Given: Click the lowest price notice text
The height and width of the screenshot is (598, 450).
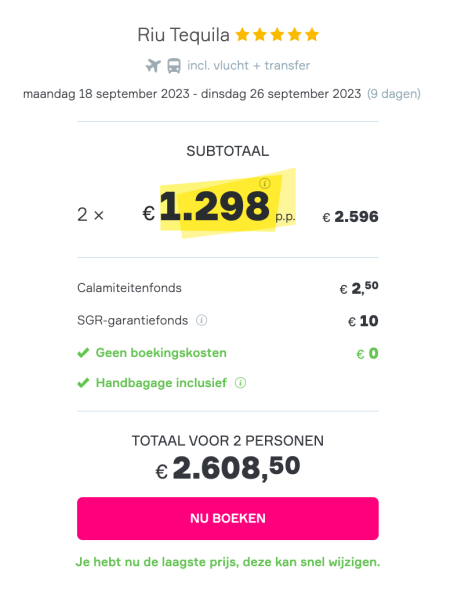Looking at the screenshot, I should [228, 562].
